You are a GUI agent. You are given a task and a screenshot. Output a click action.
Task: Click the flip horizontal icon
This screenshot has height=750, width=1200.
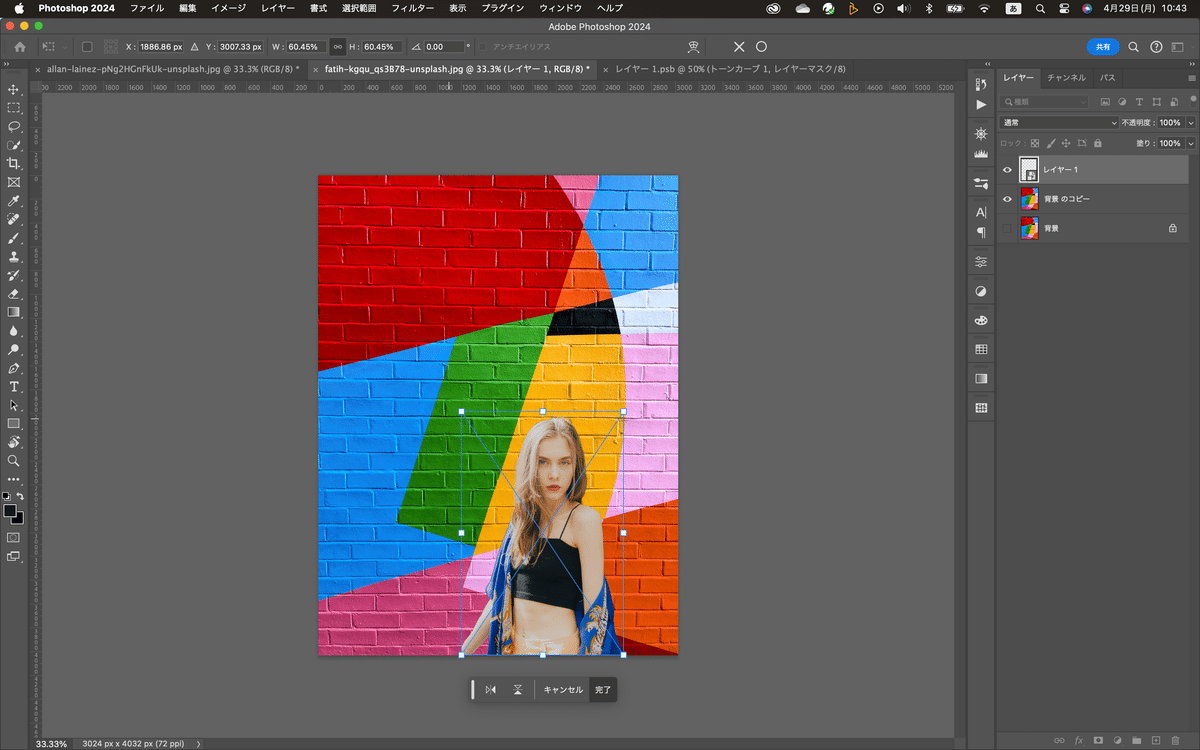(x=490, y=690)
